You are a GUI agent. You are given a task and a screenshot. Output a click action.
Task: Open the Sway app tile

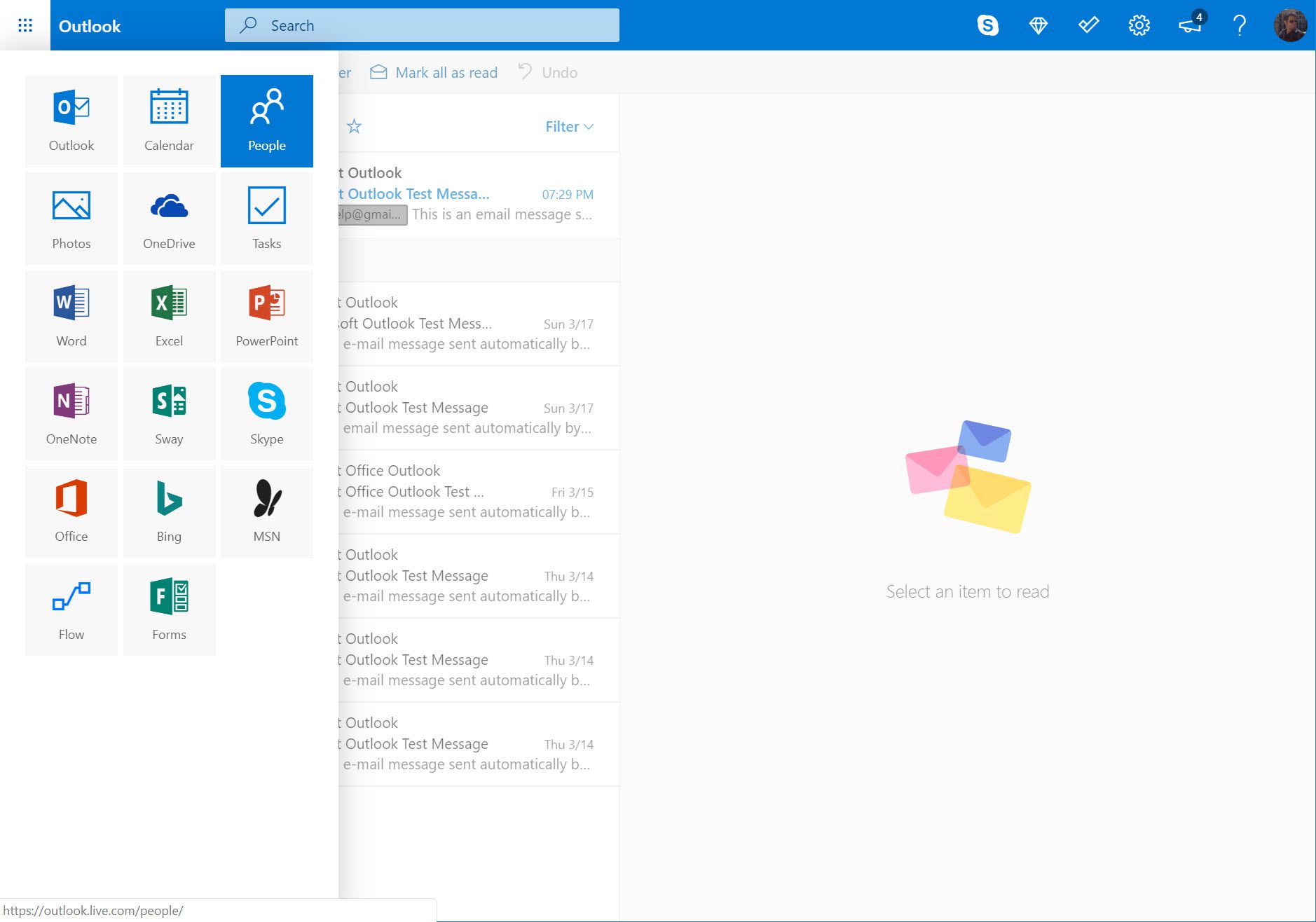pos(169,414)
